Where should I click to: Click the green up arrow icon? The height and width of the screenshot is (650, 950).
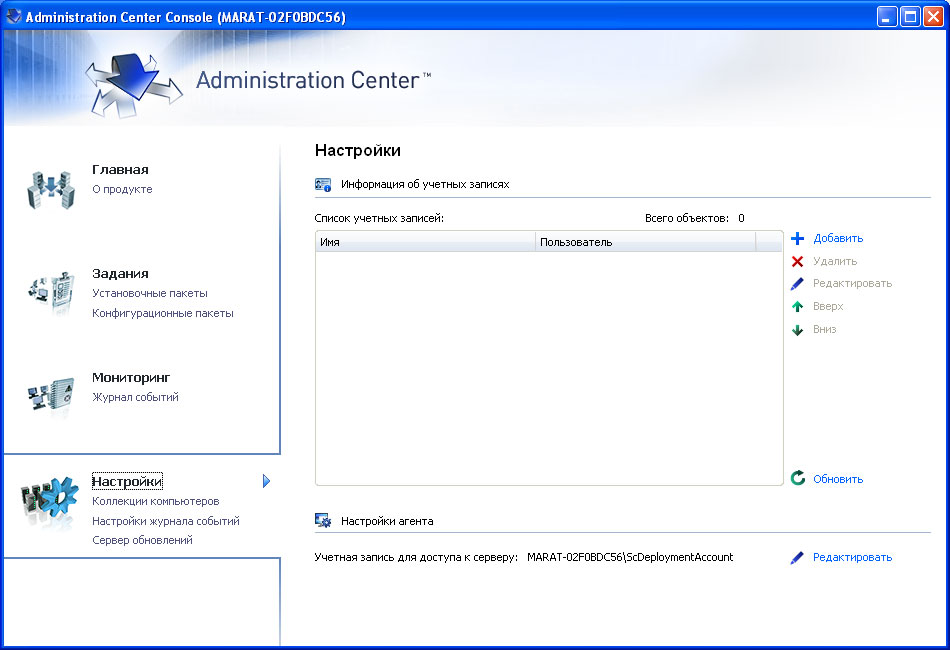797,307
